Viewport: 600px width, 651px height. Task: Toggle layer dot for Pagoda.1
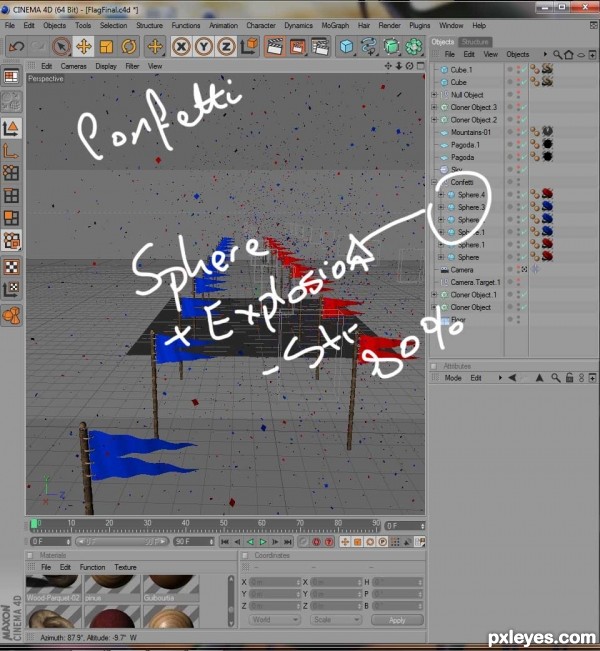click(x=509, y=144)
